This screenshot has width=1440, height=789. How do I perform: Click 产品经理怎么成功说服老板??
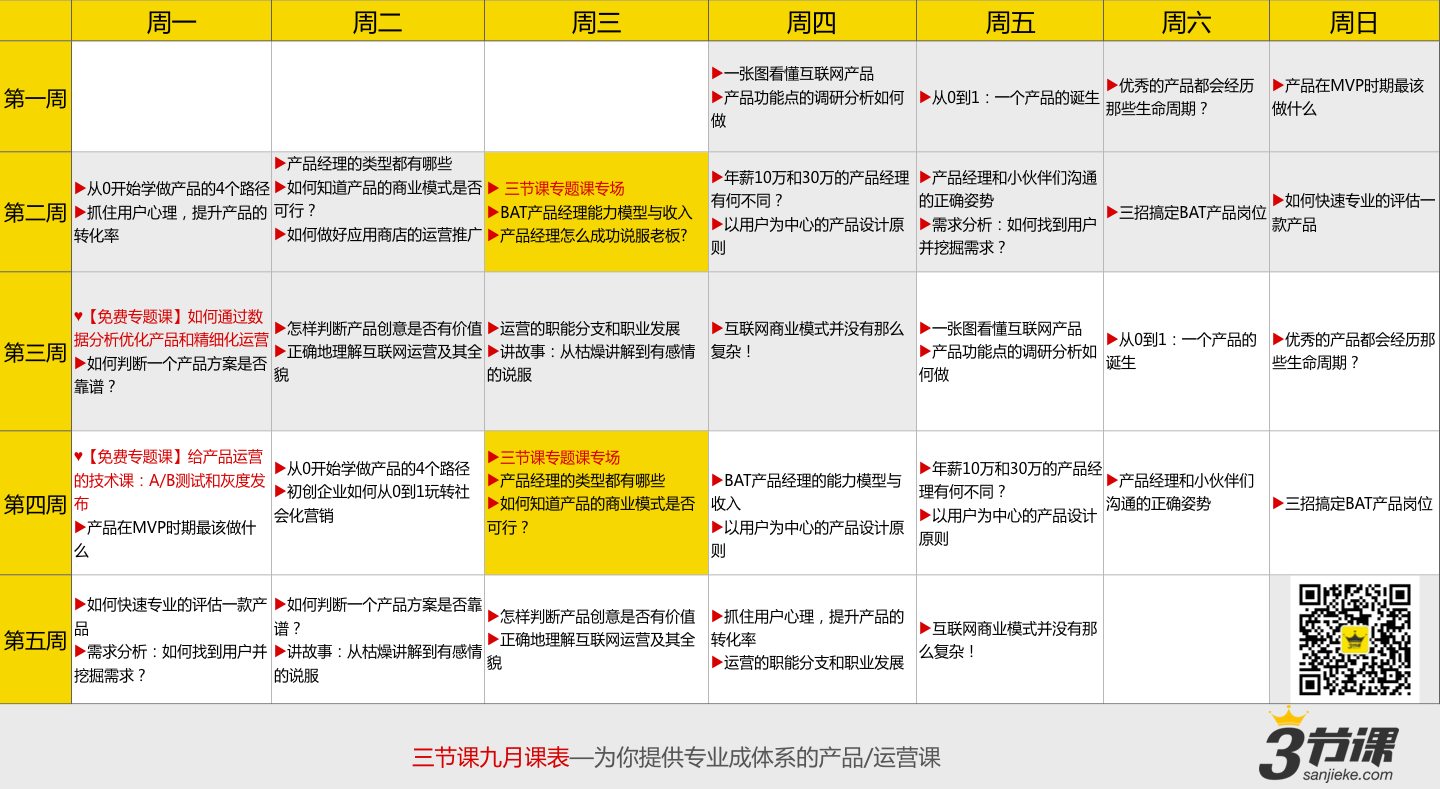tap(587, 236)
